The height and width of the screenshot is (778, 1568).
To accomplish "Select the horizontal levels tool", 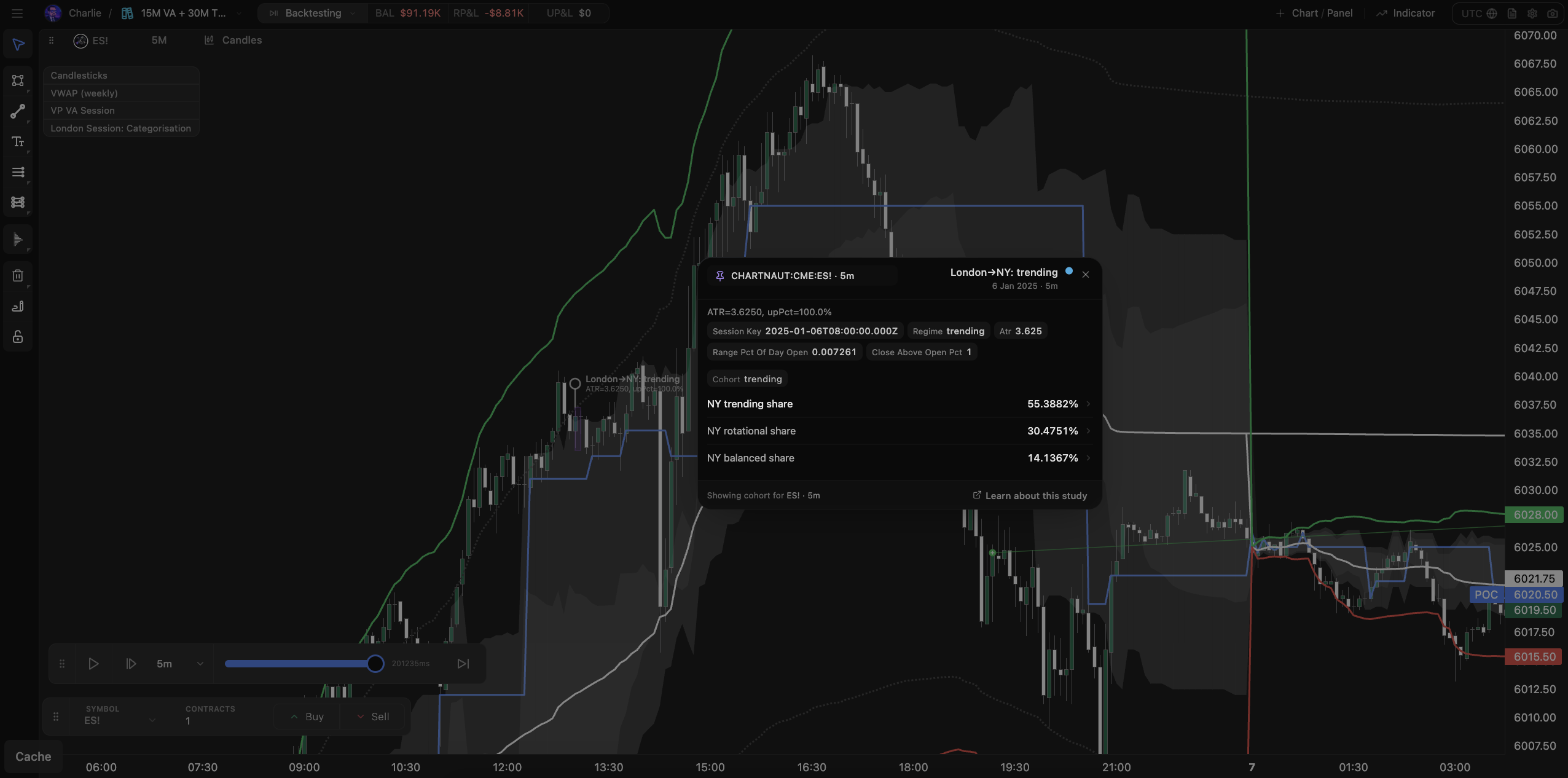I will point(18,172).
